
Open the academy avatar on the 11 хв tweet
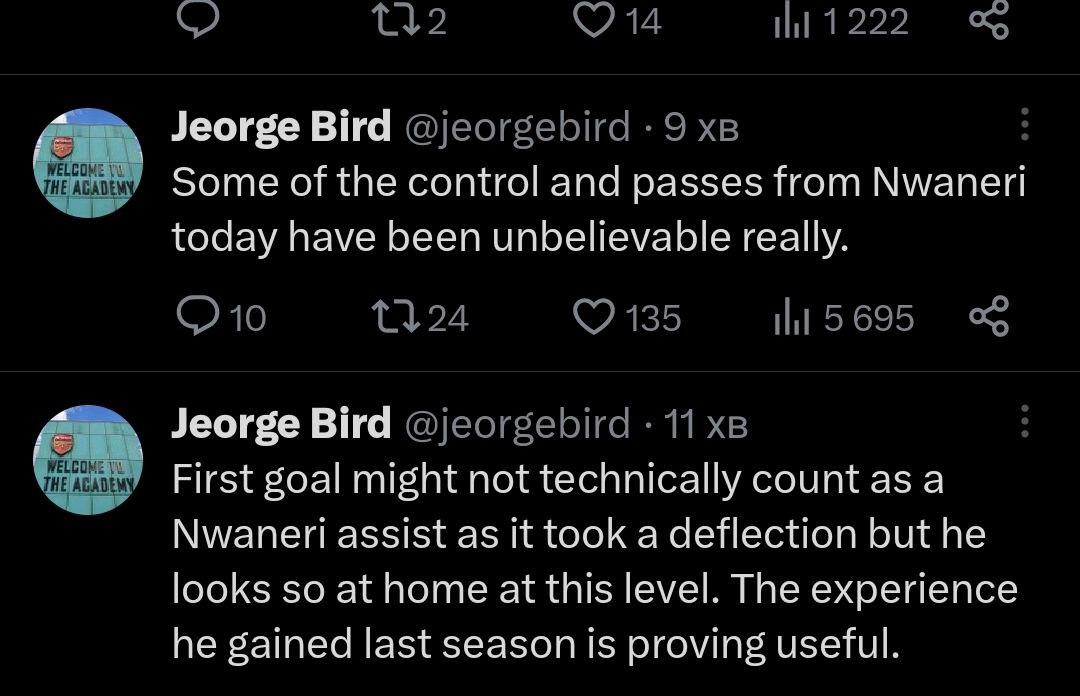[x=89, y=459]
